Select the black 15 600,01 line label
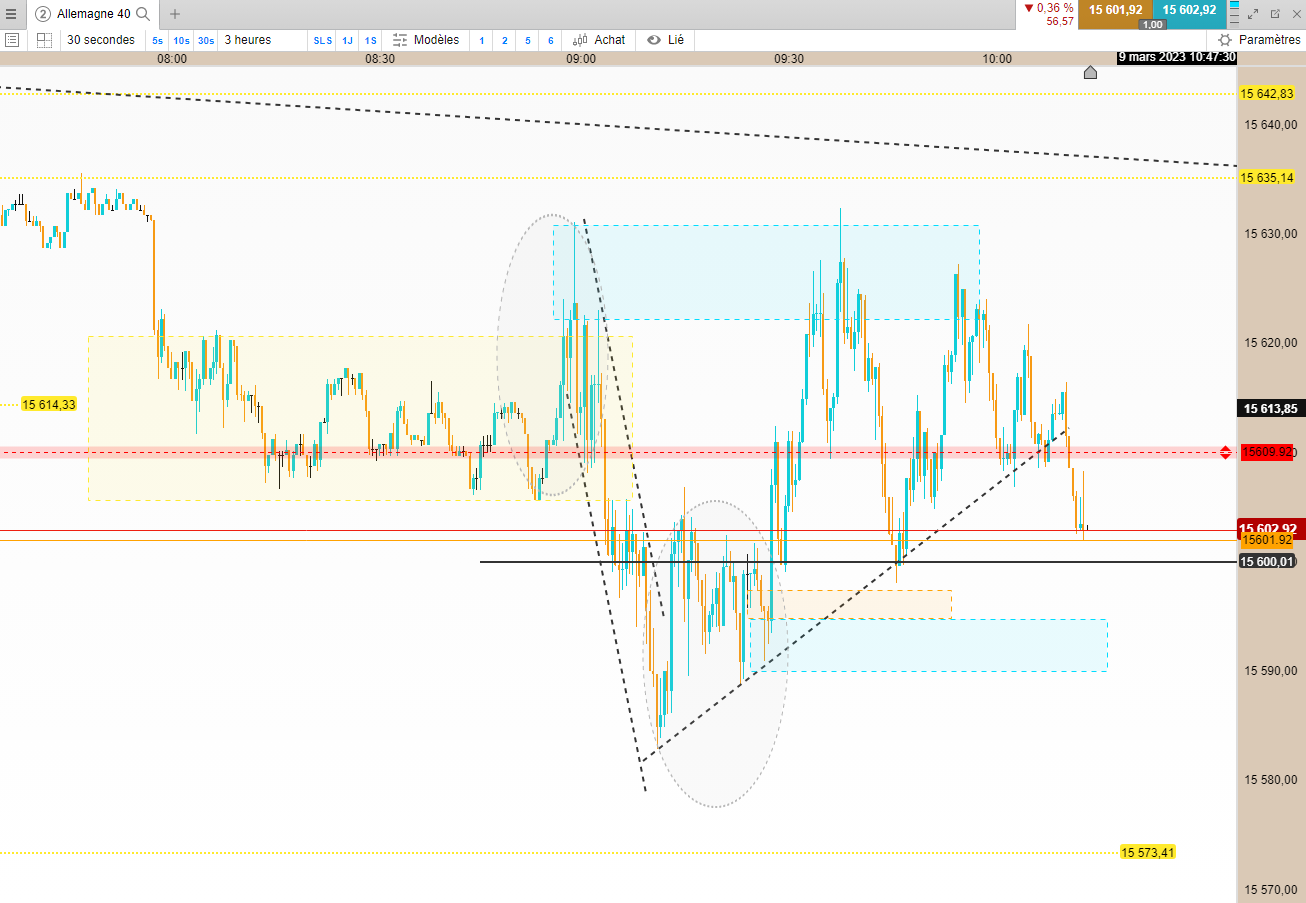 pos(1268,562)
